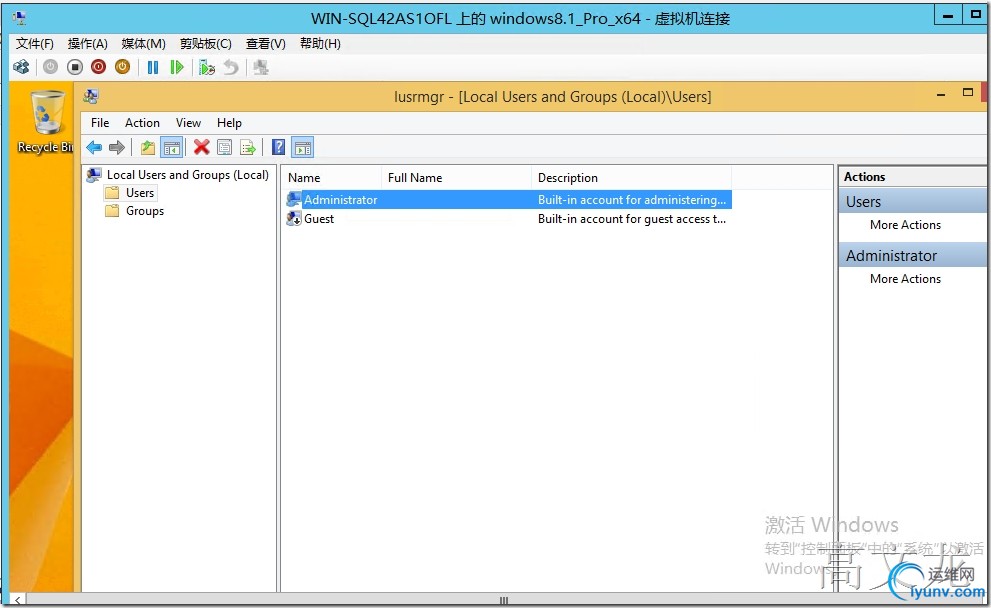The width and height of the screenshot is (991, 608).
Task: Go up one level using the folder icon
Action: 147,148
